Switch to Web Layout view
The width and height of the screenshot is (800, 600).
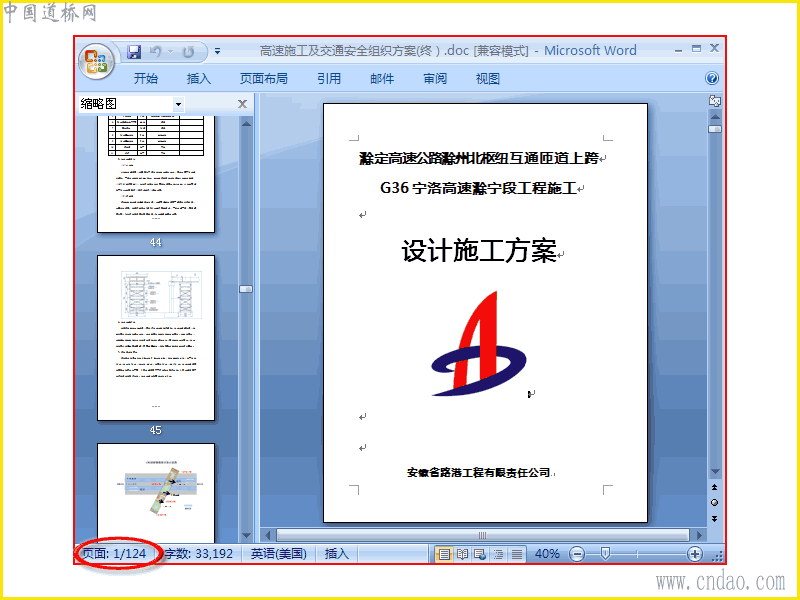(x=480, y=554)
